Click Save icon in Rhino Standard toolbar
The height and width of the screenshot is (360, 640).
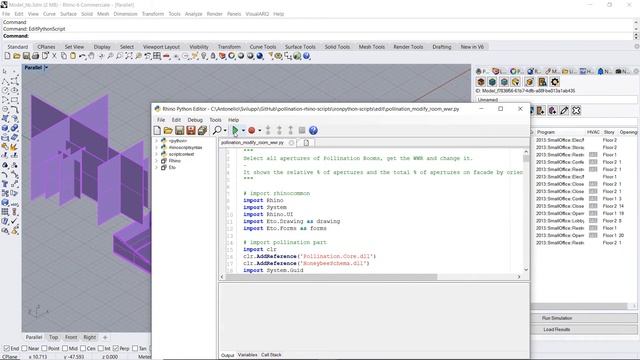(x=26, y=56)
